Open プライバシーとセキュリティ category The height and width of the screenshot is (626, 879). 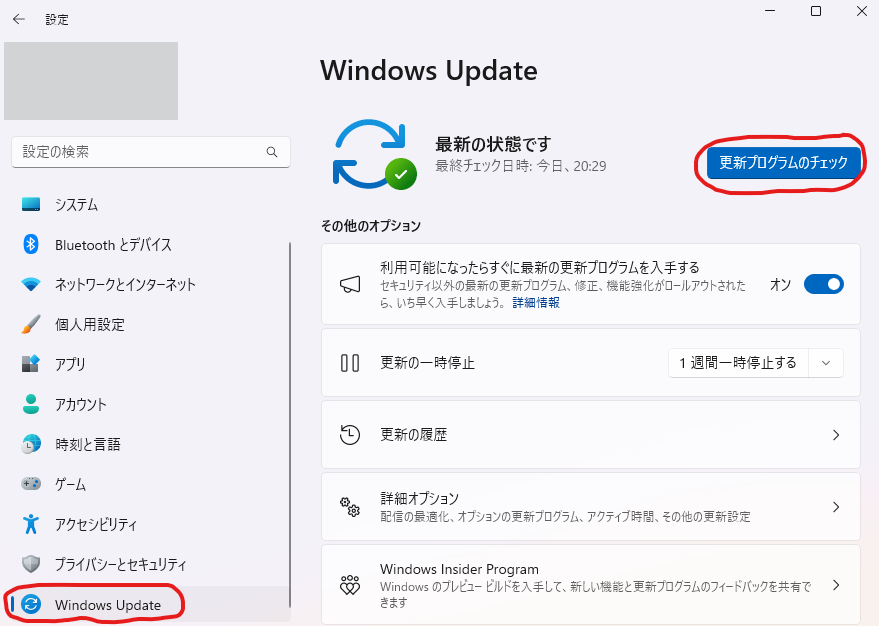[149, 564]
